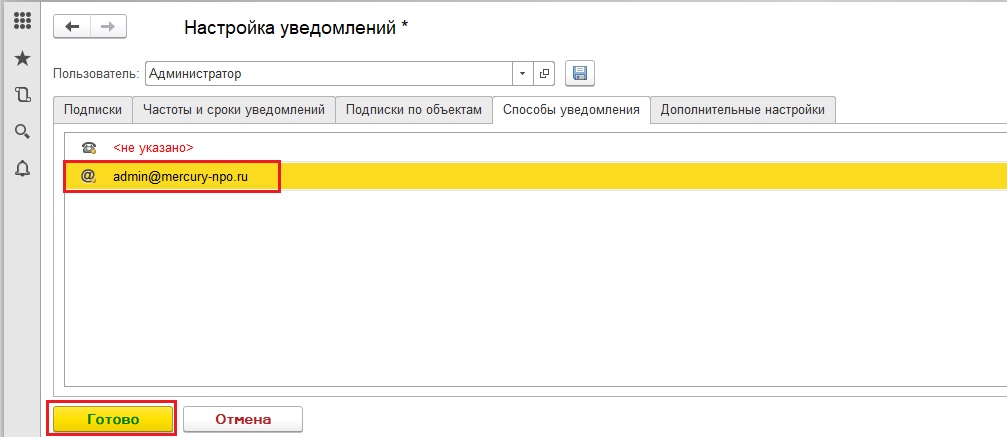This screenshot has height=437, width=1007.
Task: Click the Пользователь field with Администратор
Action: 329,74
